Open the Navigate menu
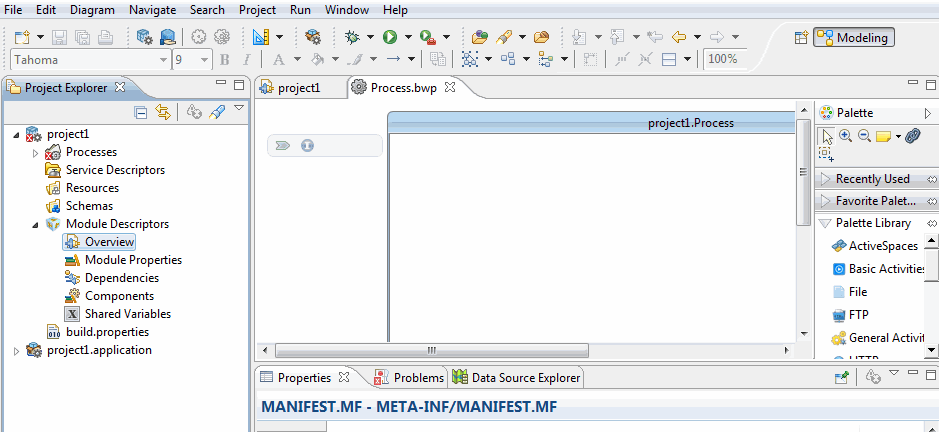The height and width of the screenshot is (432, 939). tap(153, 10)
